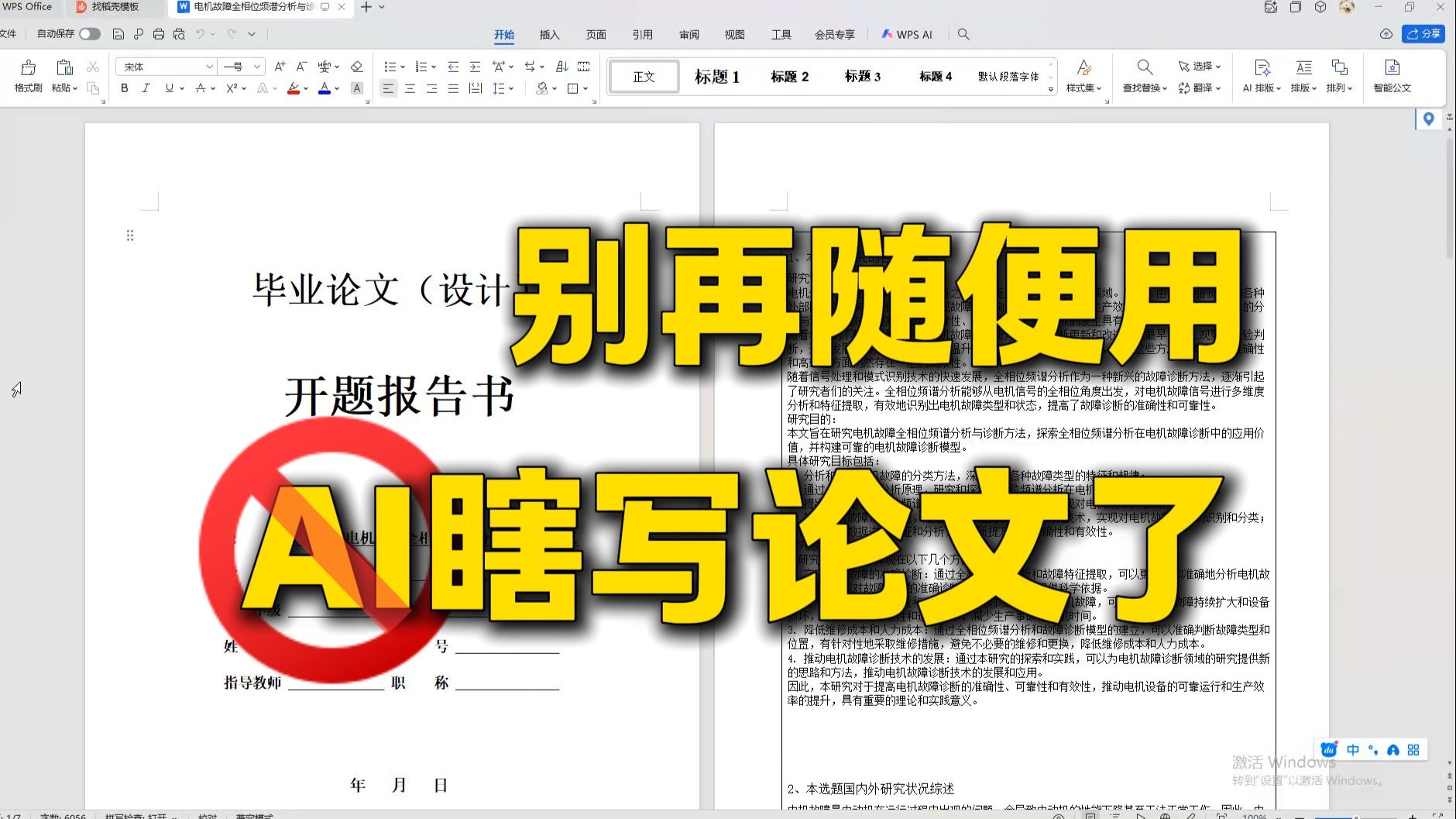Screen dimensions: 1456x819
Task: Enable center text alignment
Action: click(410, 88)
